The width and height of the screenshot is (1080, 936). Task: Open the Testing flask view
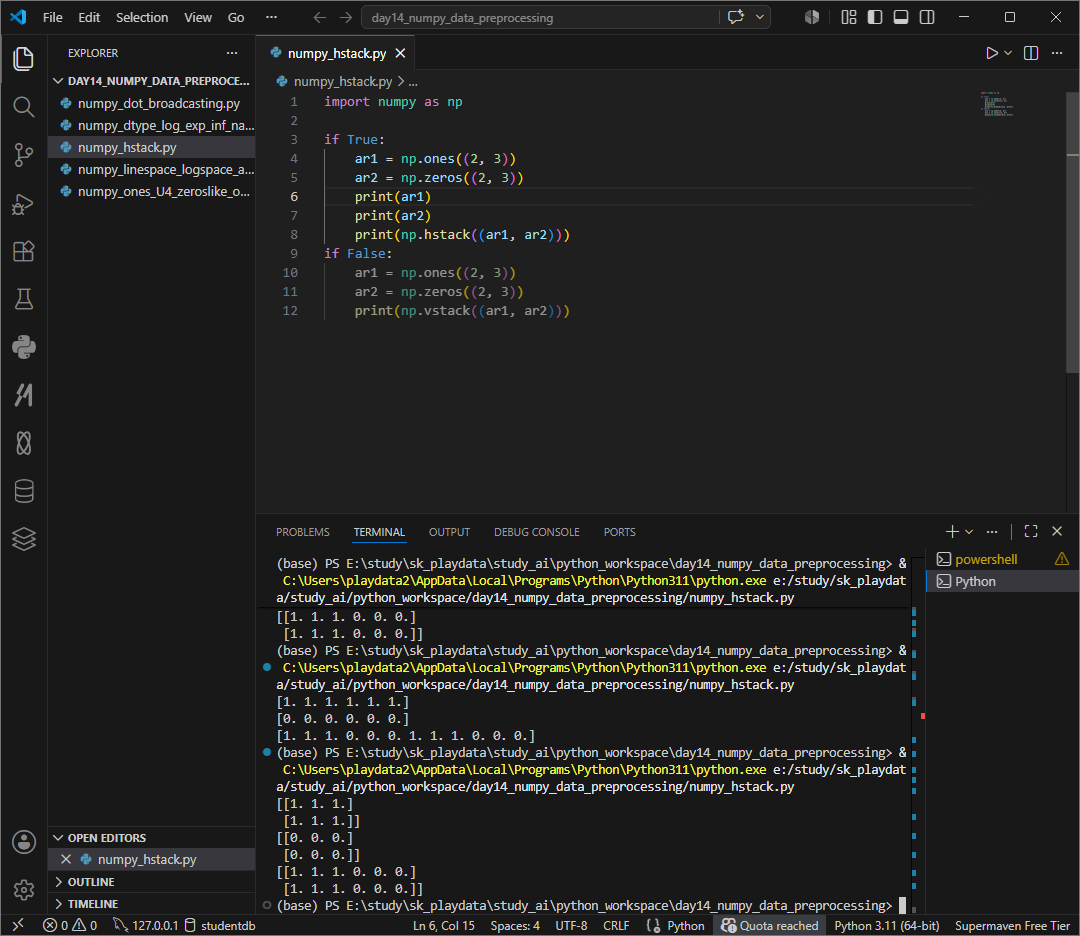point(23,299)
